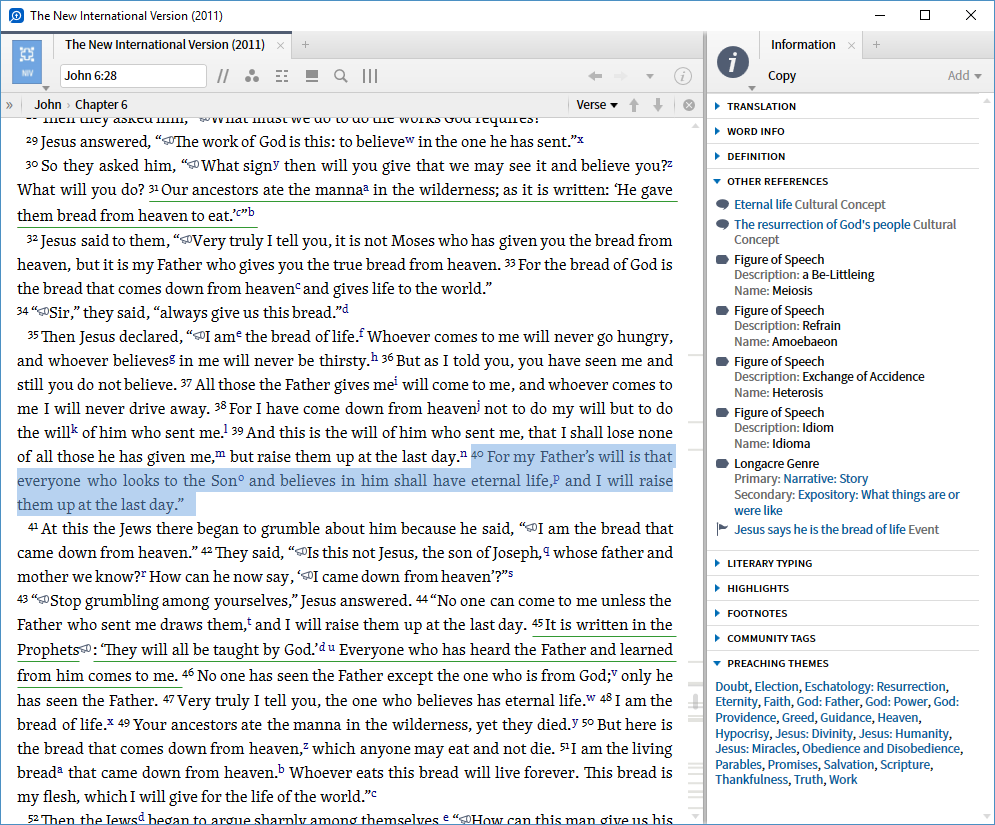Click the Copy button in Information panel
The width and height of the screenshot is (995, 825).
pyautogui.click(x=782, y=76)
